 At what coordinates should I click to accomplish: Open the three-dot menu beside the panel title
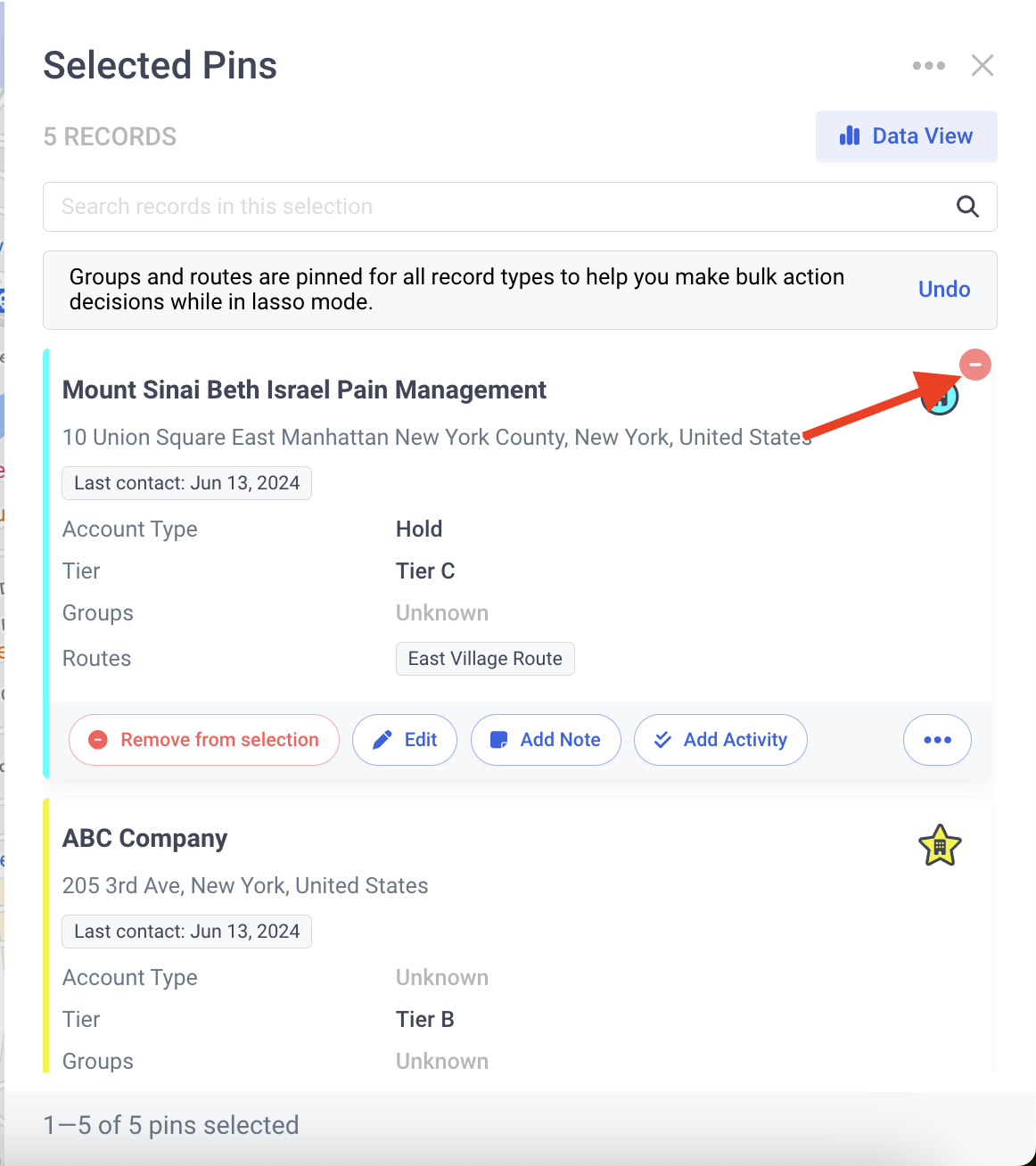[x=928, y=65]
